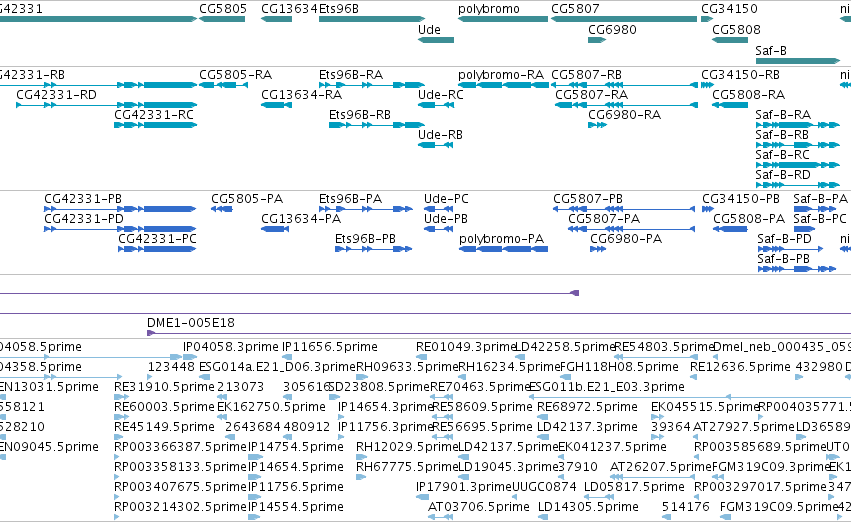851x522 pixels.
Task: Click EST UUGC0874 label
Action: coord(544,487)
